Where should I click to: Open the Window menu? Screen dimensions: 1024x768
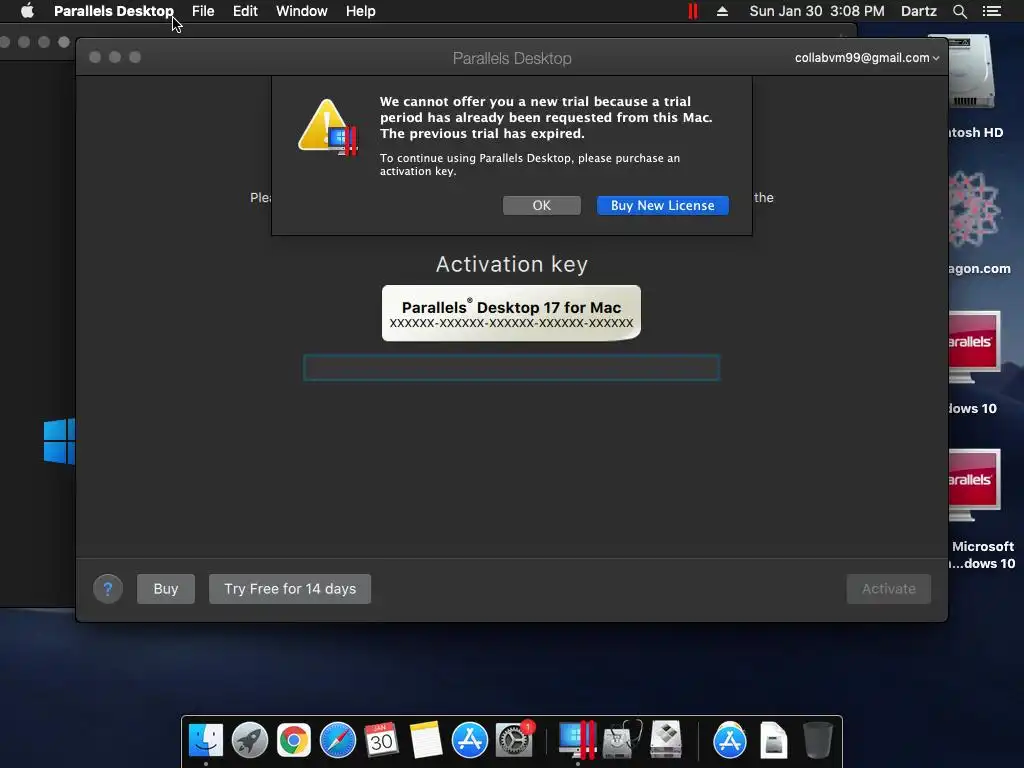click(x=302, y=11)
